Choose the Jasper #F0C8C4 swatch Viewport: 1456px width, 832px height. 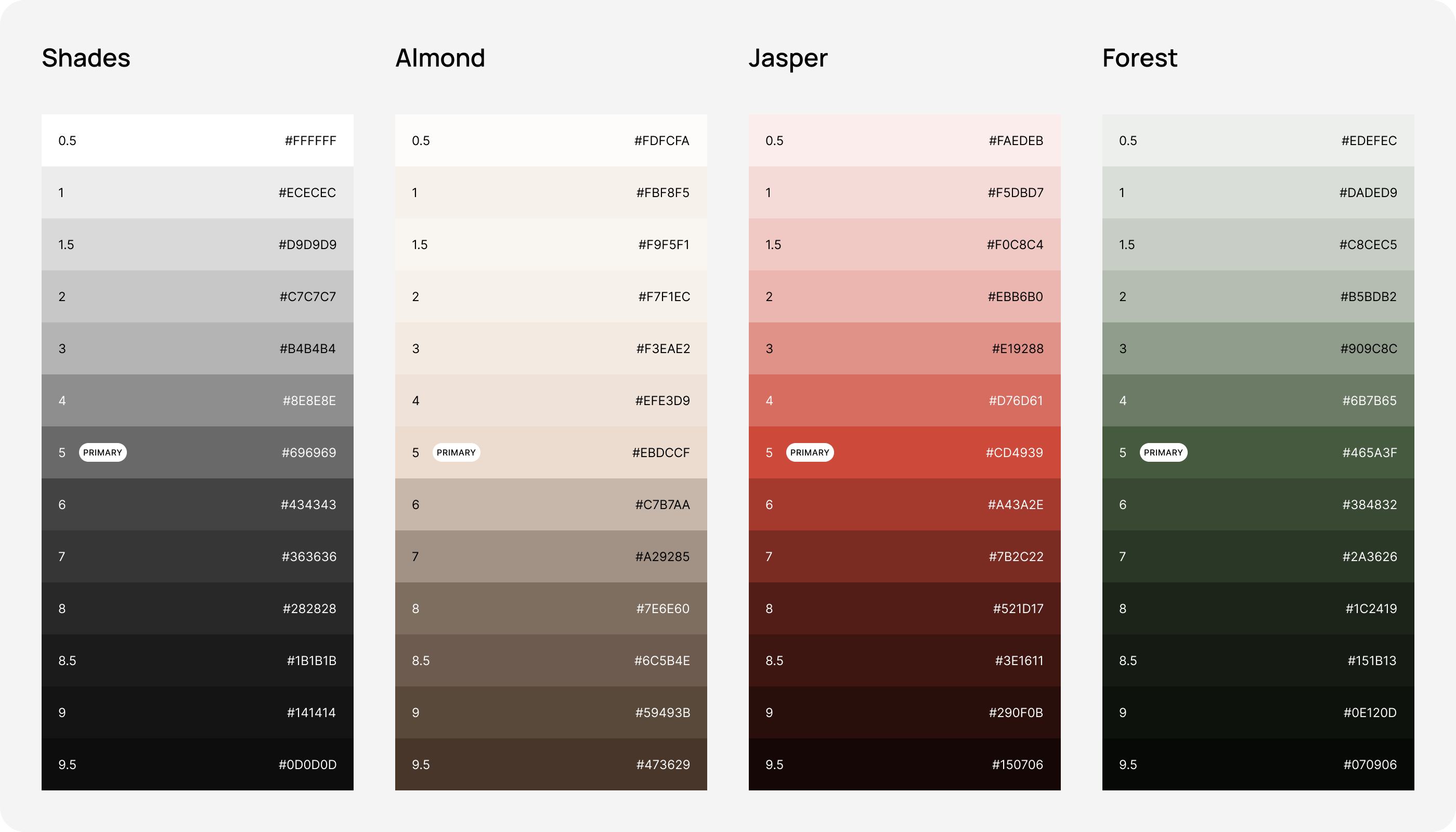[905, 244]
